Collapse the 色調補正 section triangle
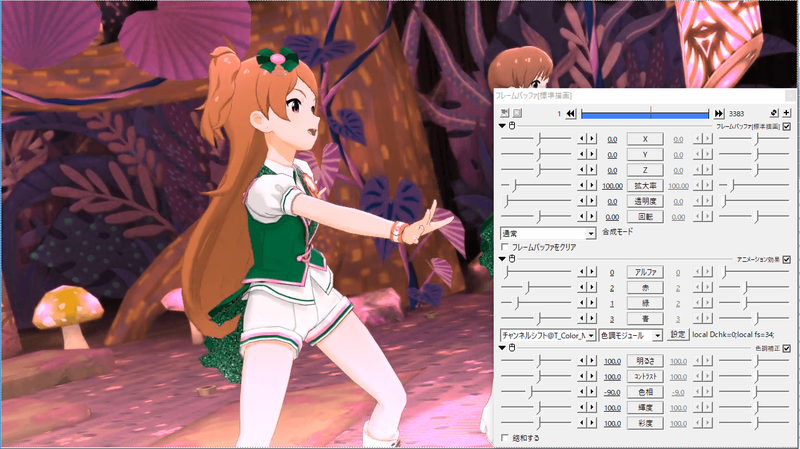The height and width of the screenshot is (449, 800). point(503,347)
